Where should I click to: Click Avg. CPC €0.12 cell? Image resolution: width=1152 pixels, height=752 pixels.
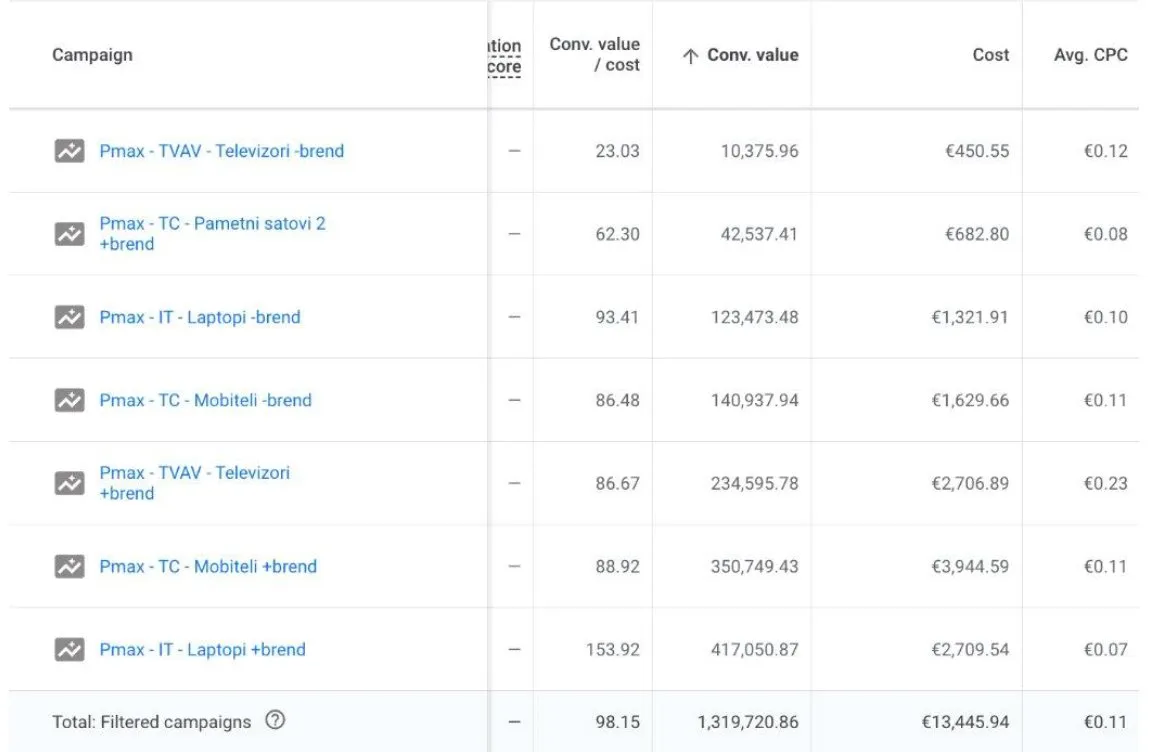(x=1106, y=151)
